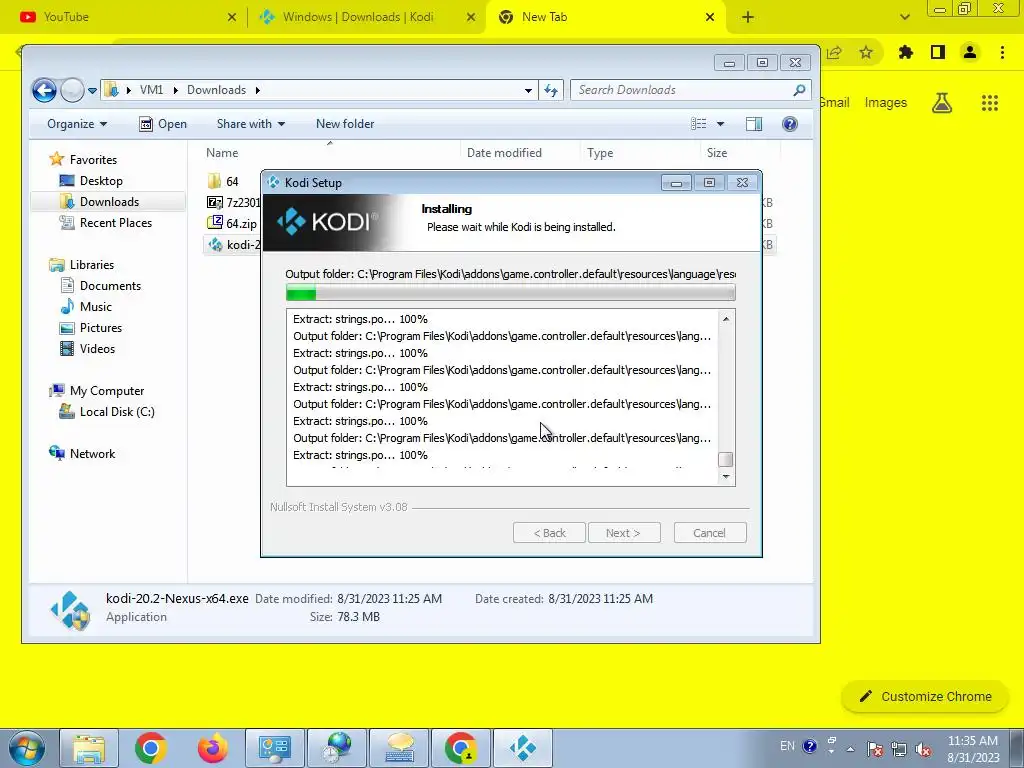Open recent locations dropdown beside Forward button

92,91
